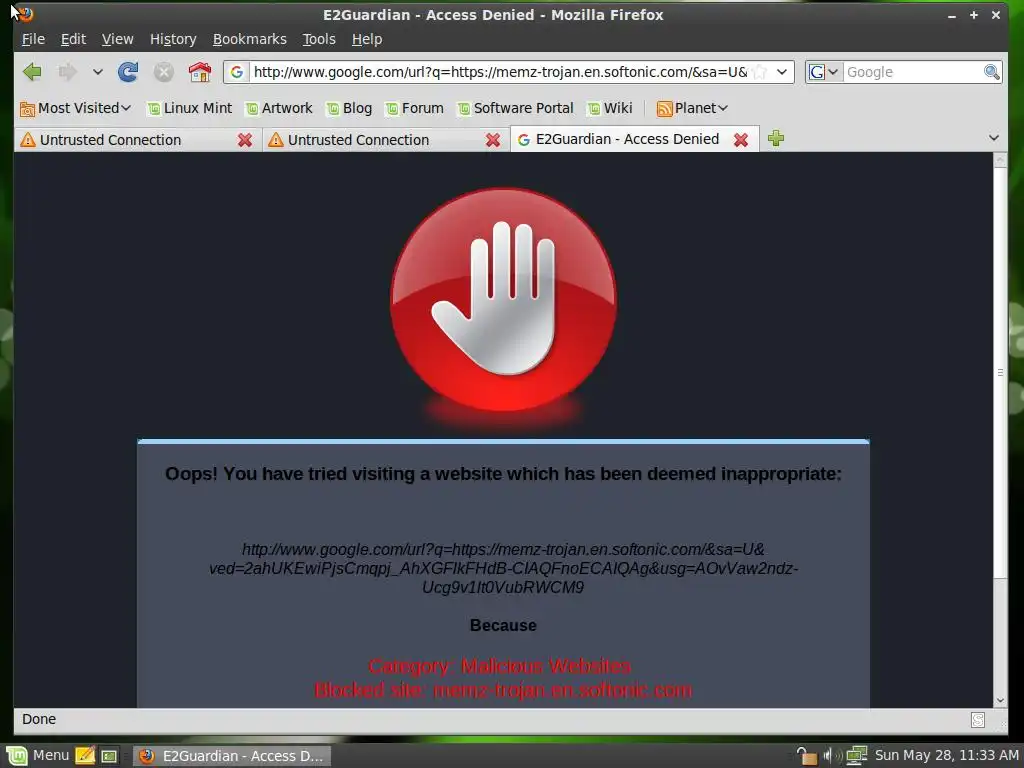Expand the Most Visited bookmarks folder
This screenshot has width=1024, height=768.
click(x=76, y=108)
